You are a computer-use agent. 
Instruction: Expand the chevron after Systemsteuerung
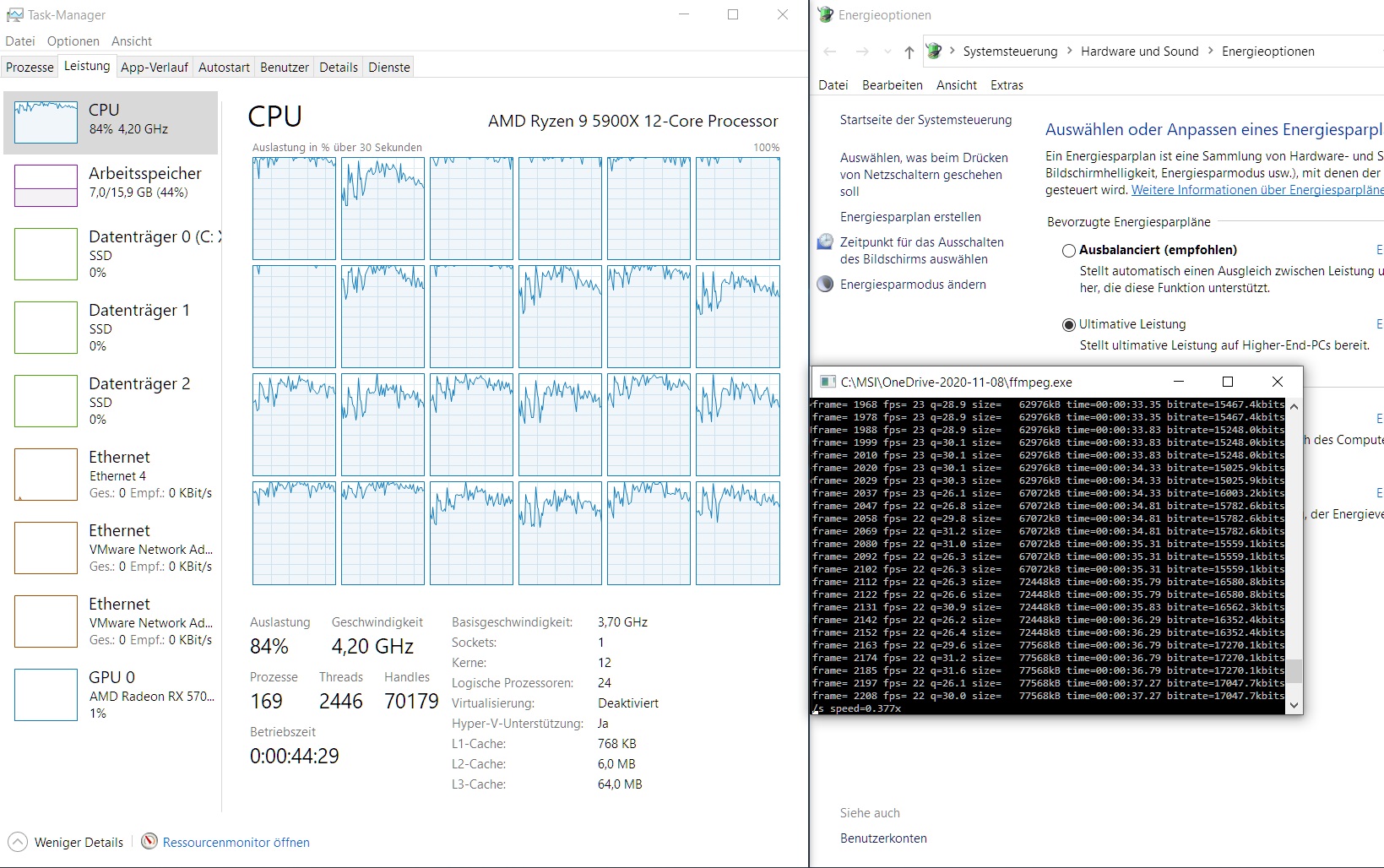pyautogui.click(x=1070, y=51)
